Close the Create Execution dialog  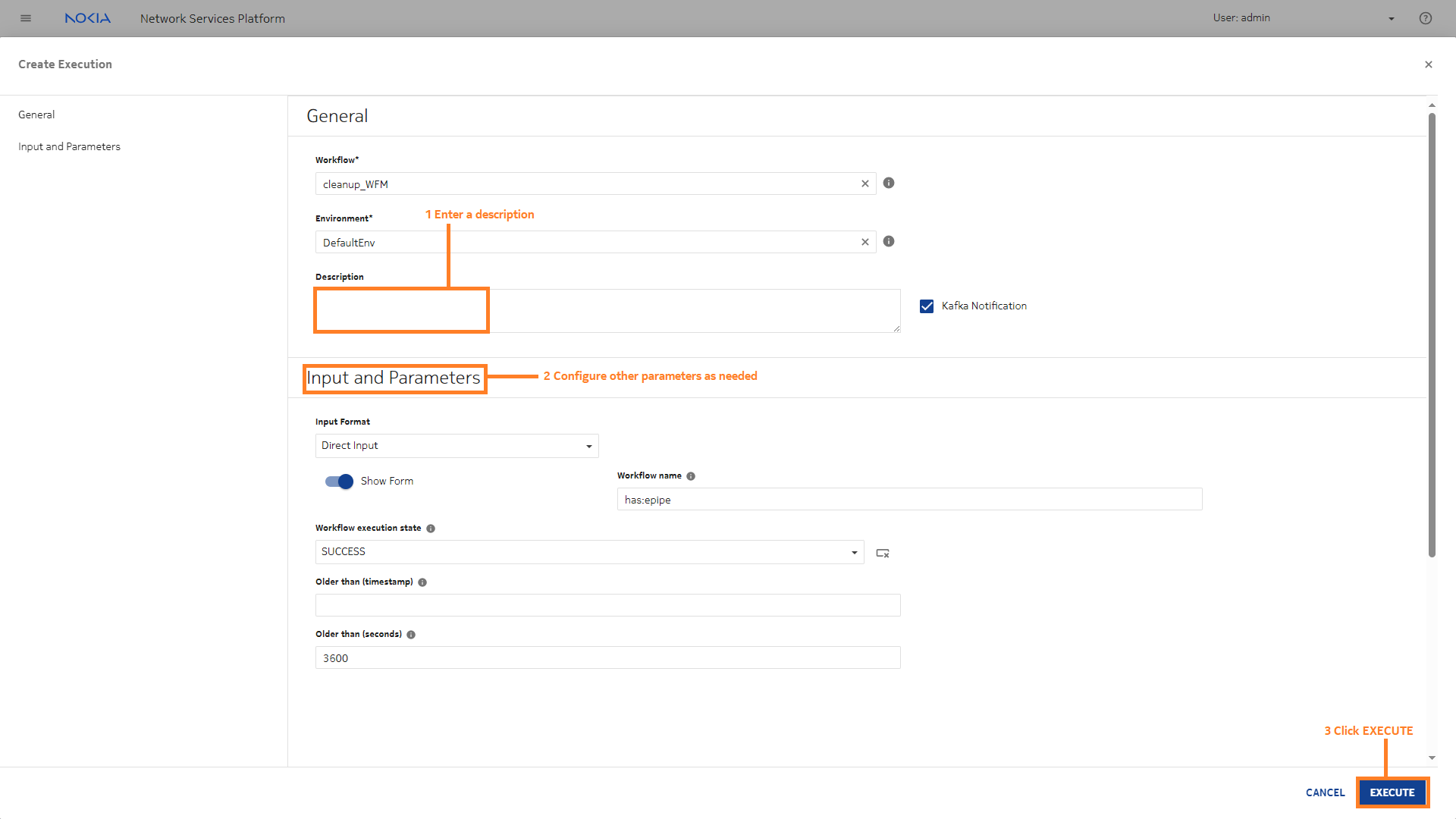tap(1429, 64)
